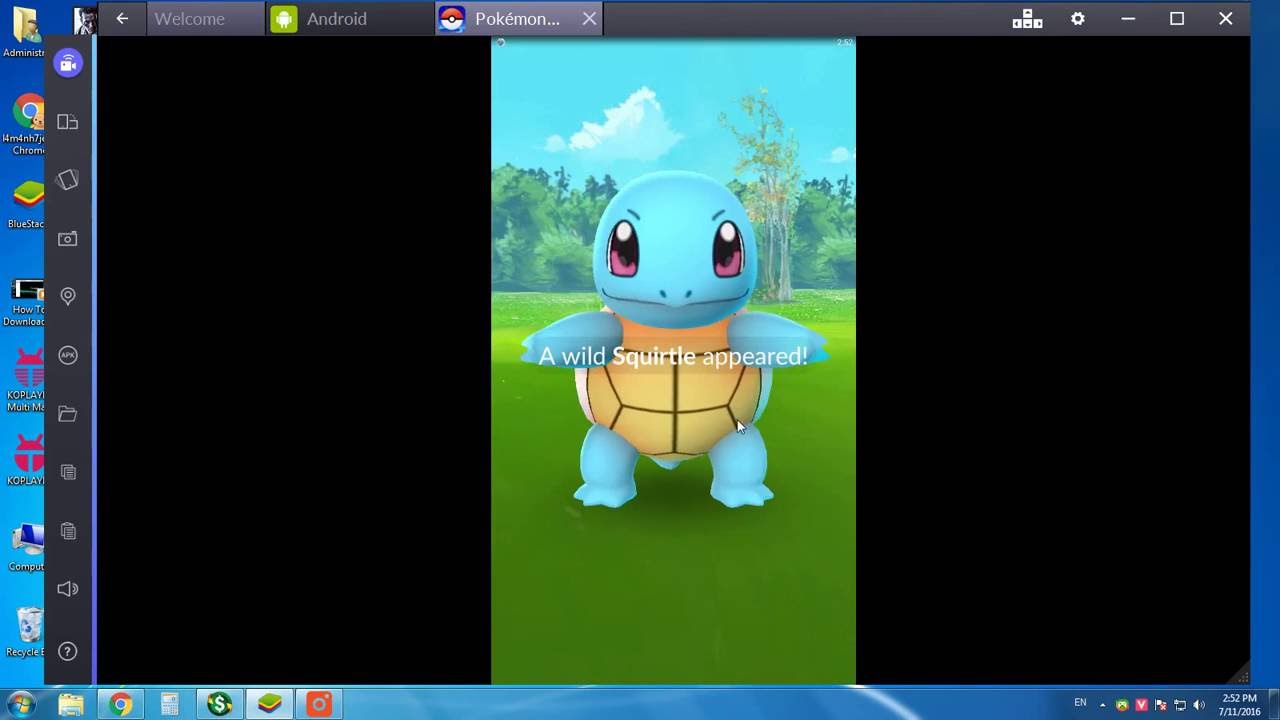Open the video recording icon in BlueStacks sidebar

68,64
